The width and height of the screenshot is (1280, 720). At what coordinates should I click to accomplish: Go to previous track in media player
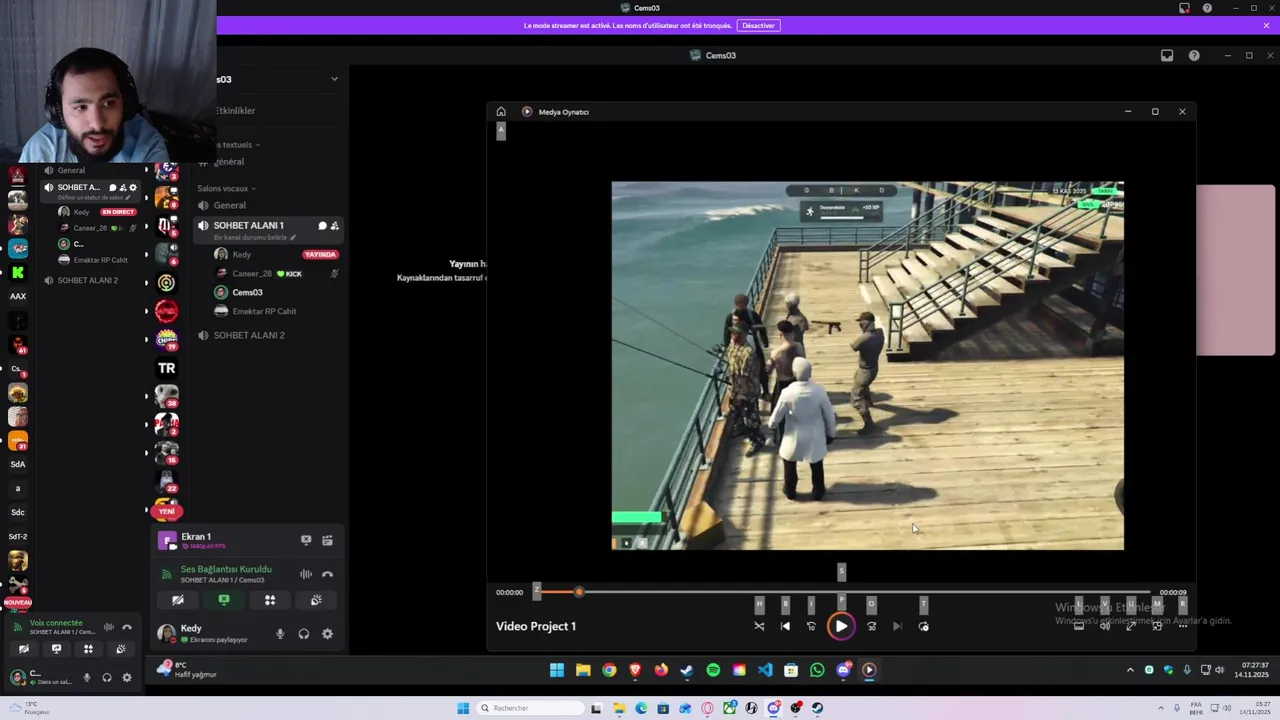(785, 626)
